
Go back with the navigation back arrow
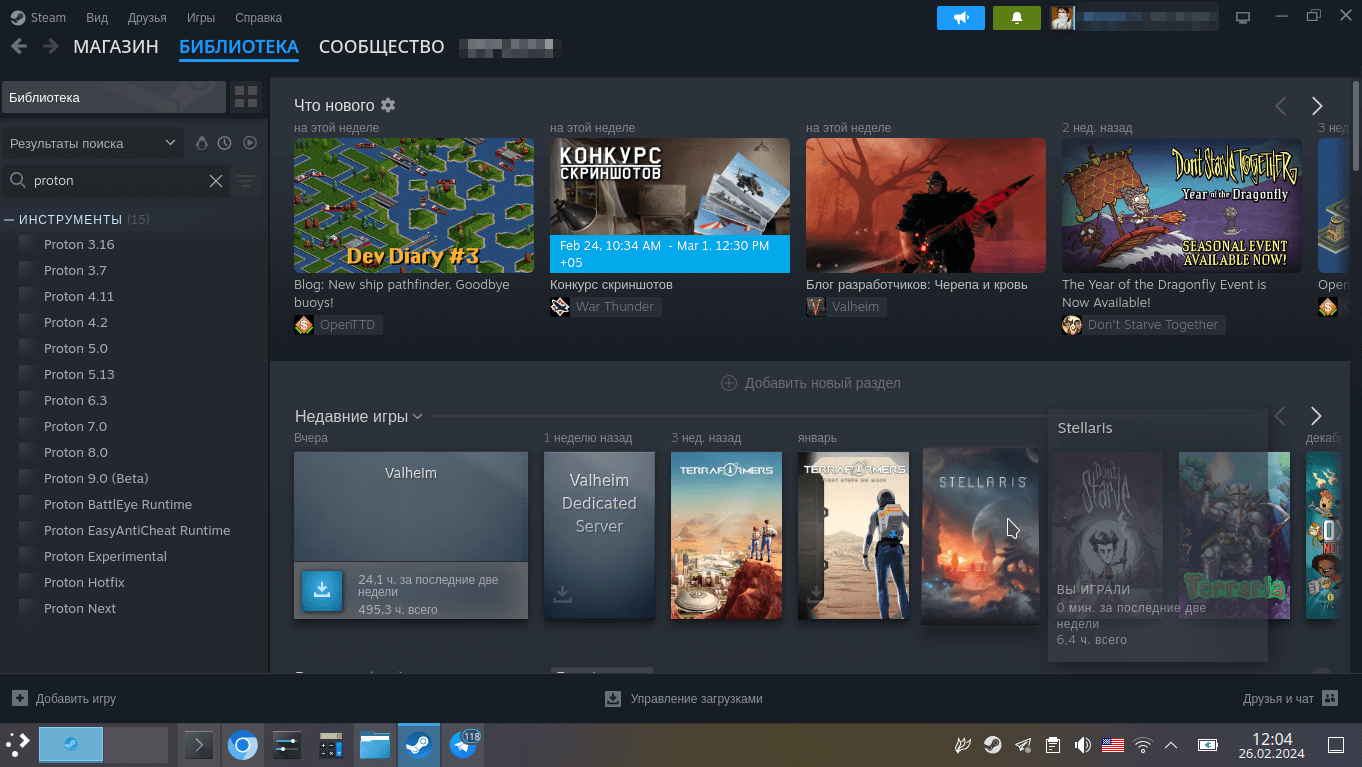click(x=18, y=47)
